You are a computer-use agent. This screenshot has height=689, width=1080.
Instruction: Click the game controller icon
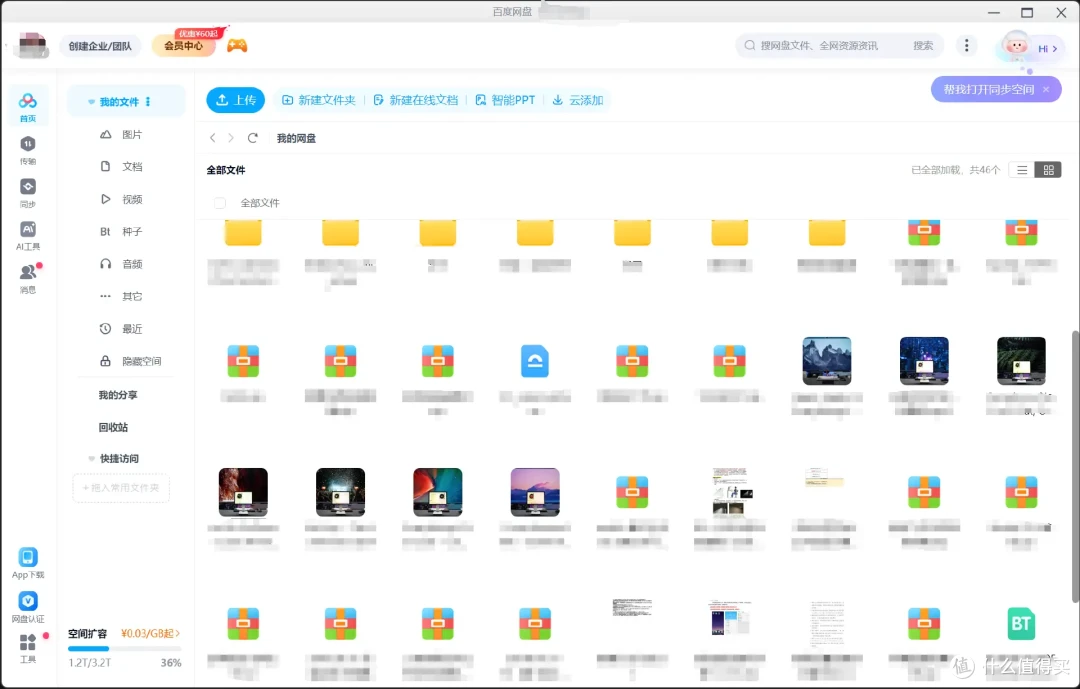237,45
